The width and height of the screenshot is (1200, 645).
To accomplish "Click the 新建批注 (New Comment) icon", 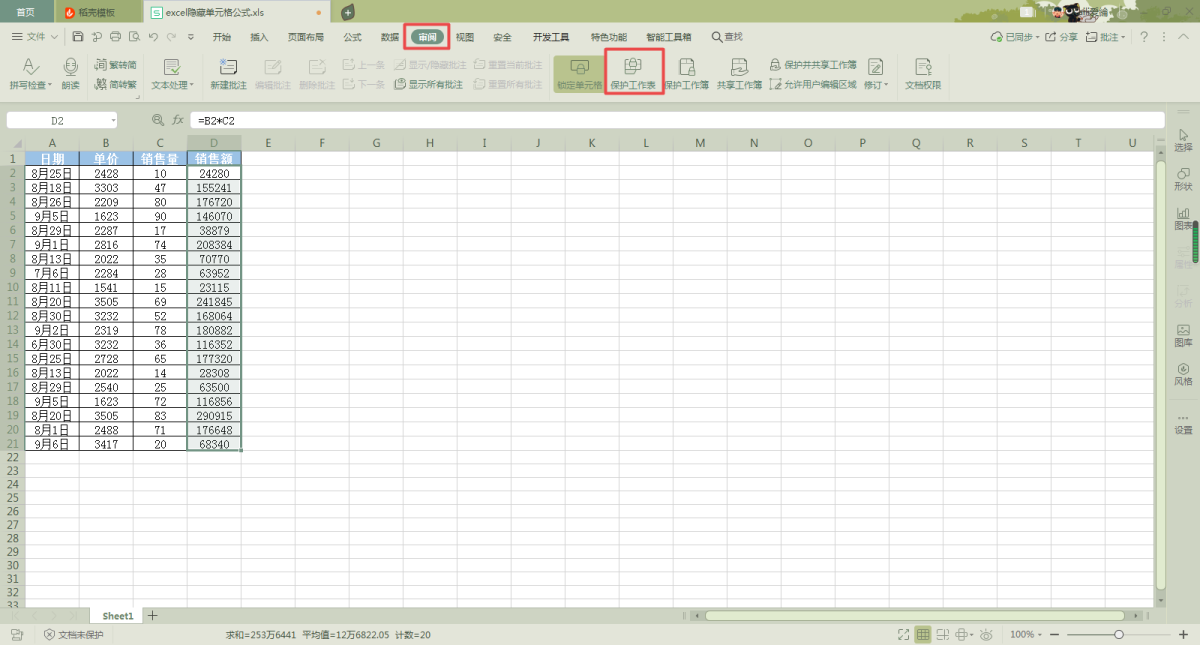I will [x=228, y=67].
